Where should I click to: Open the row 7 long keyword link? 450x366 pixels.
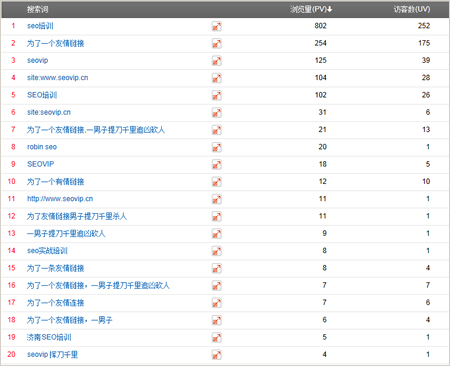[x=96, y=130]
